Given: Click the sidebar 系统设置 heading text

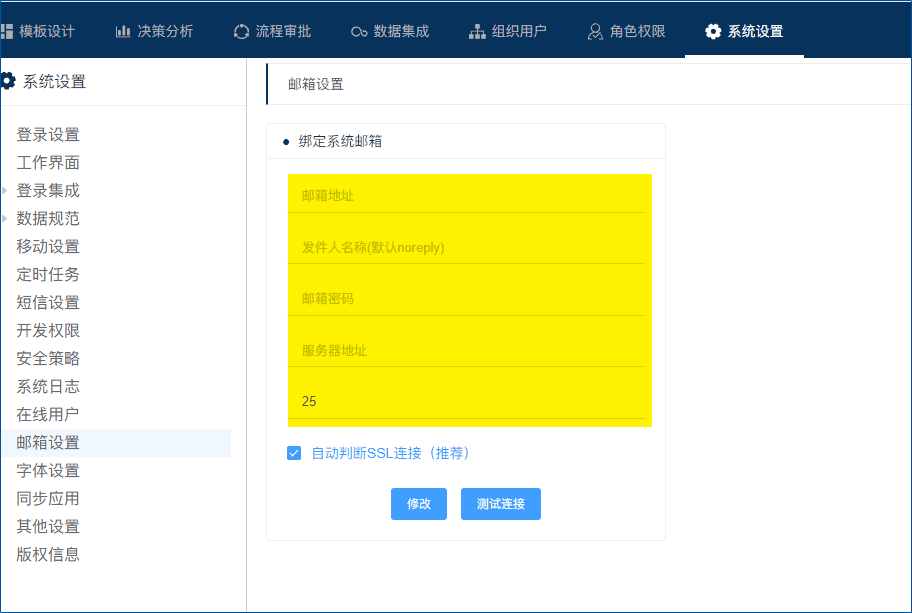Looking at the screenshot, I should pyautogui.click(x=54, y=81).
